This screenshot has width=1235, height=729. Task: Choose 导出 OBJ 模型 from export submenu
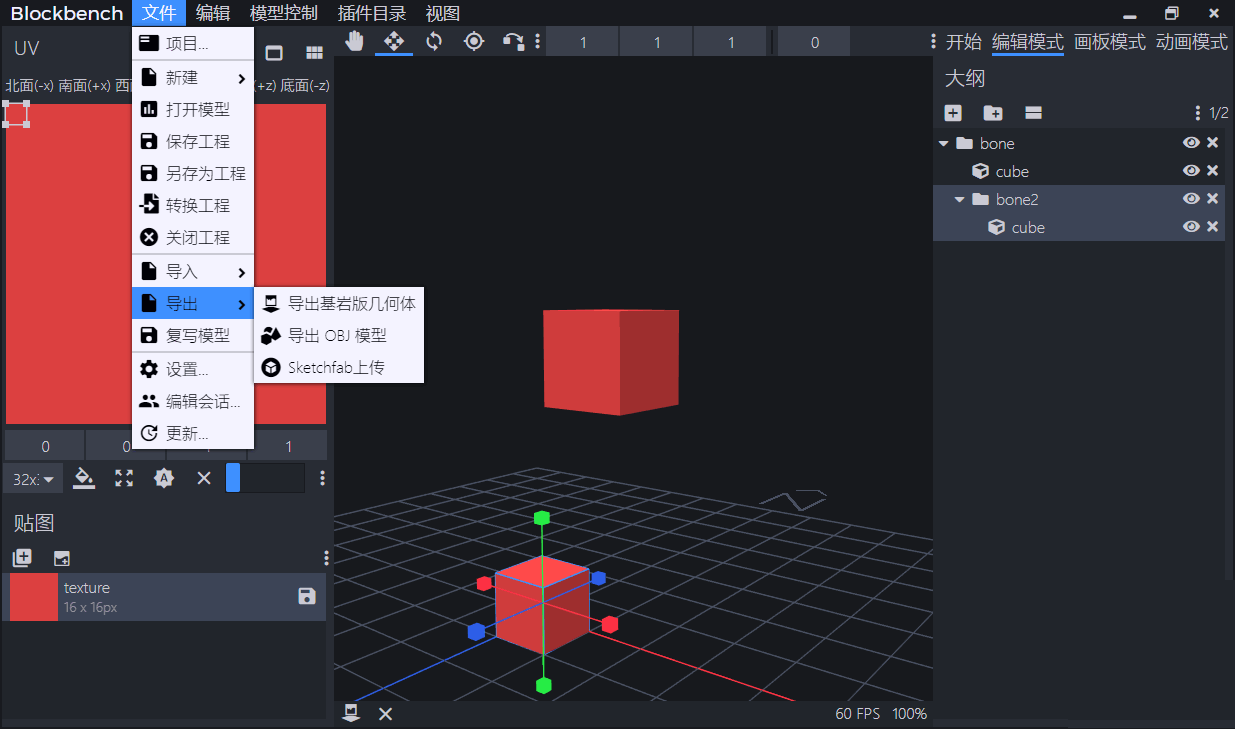click(337, 336)
